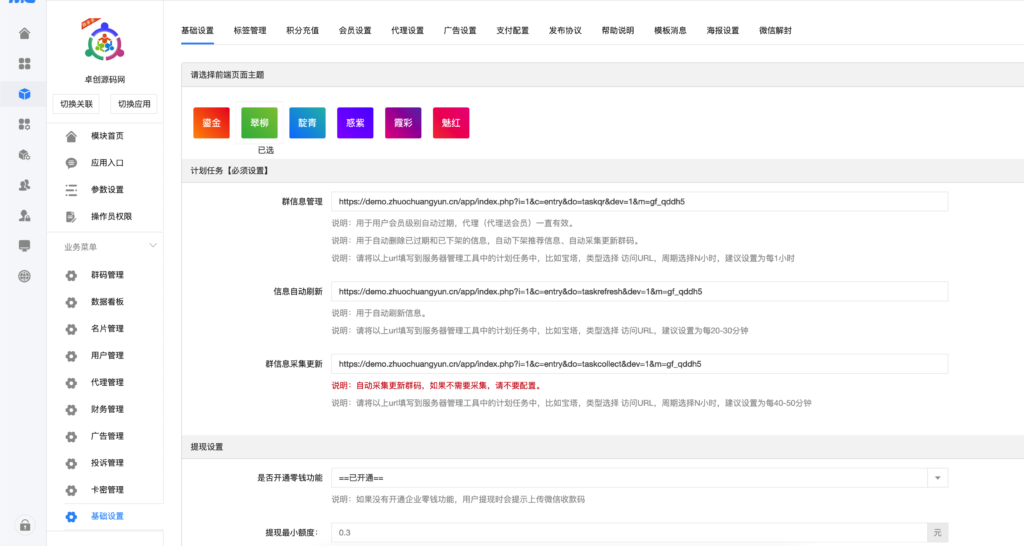Click the gear icon beside 群码管理
Viewport: 1024px width, 546px height.
point(71,276)
